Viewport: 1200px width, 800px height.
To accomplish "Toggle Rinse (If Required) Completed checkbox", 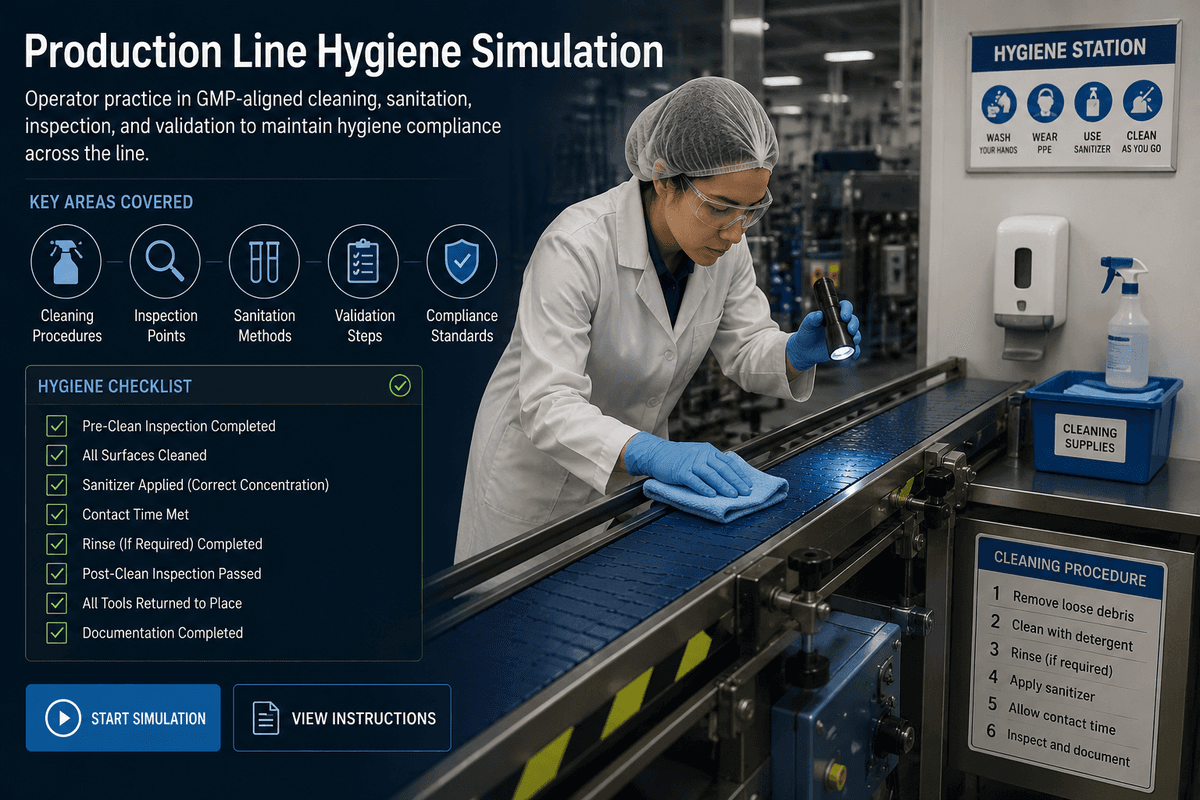I will [57, 544].
